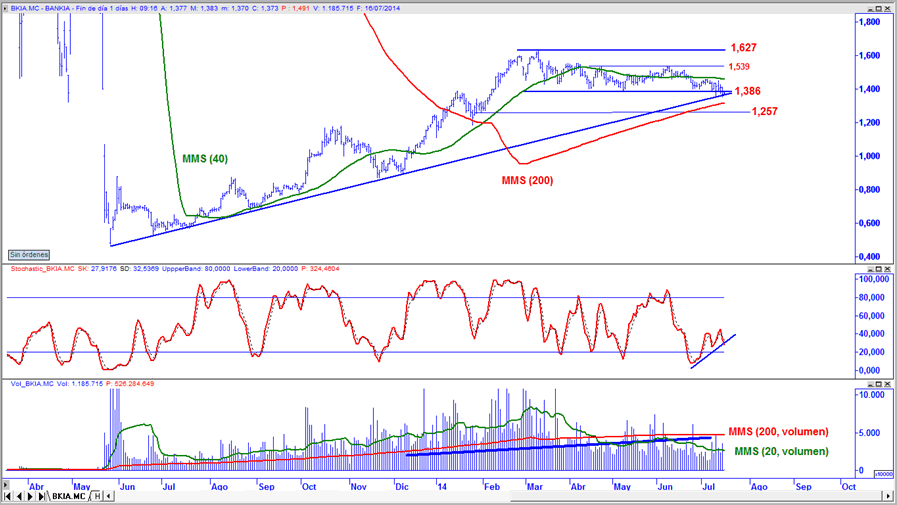Screen dimensions: 897x505
Task: Click the 1,000 price axis value
Action: (x=869, y=156)
